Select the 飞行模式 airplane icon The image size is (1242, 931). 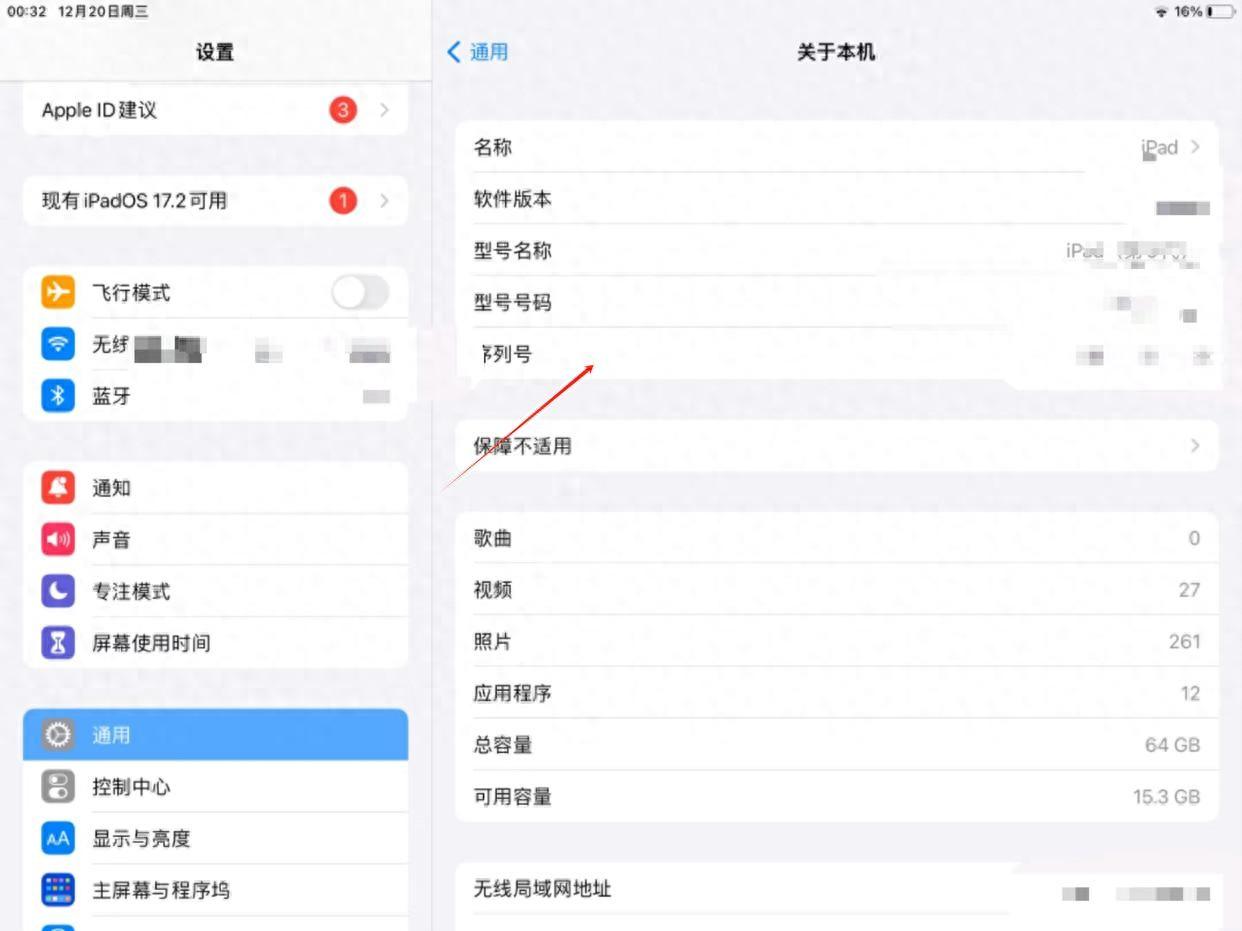point(58,292)
